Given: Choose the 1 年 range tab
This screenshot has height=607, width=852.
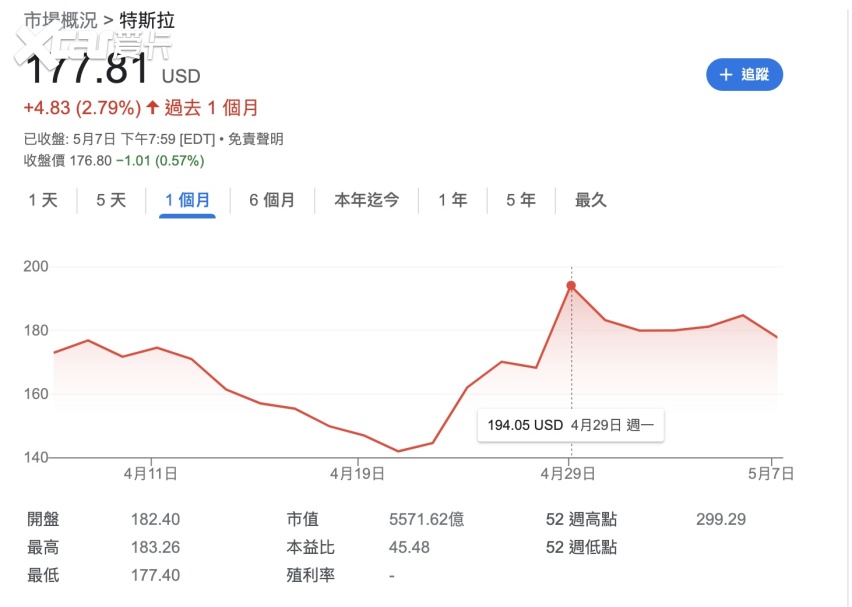Looking at the screenshot, I should pyautogui.click(x=452, y=200).
